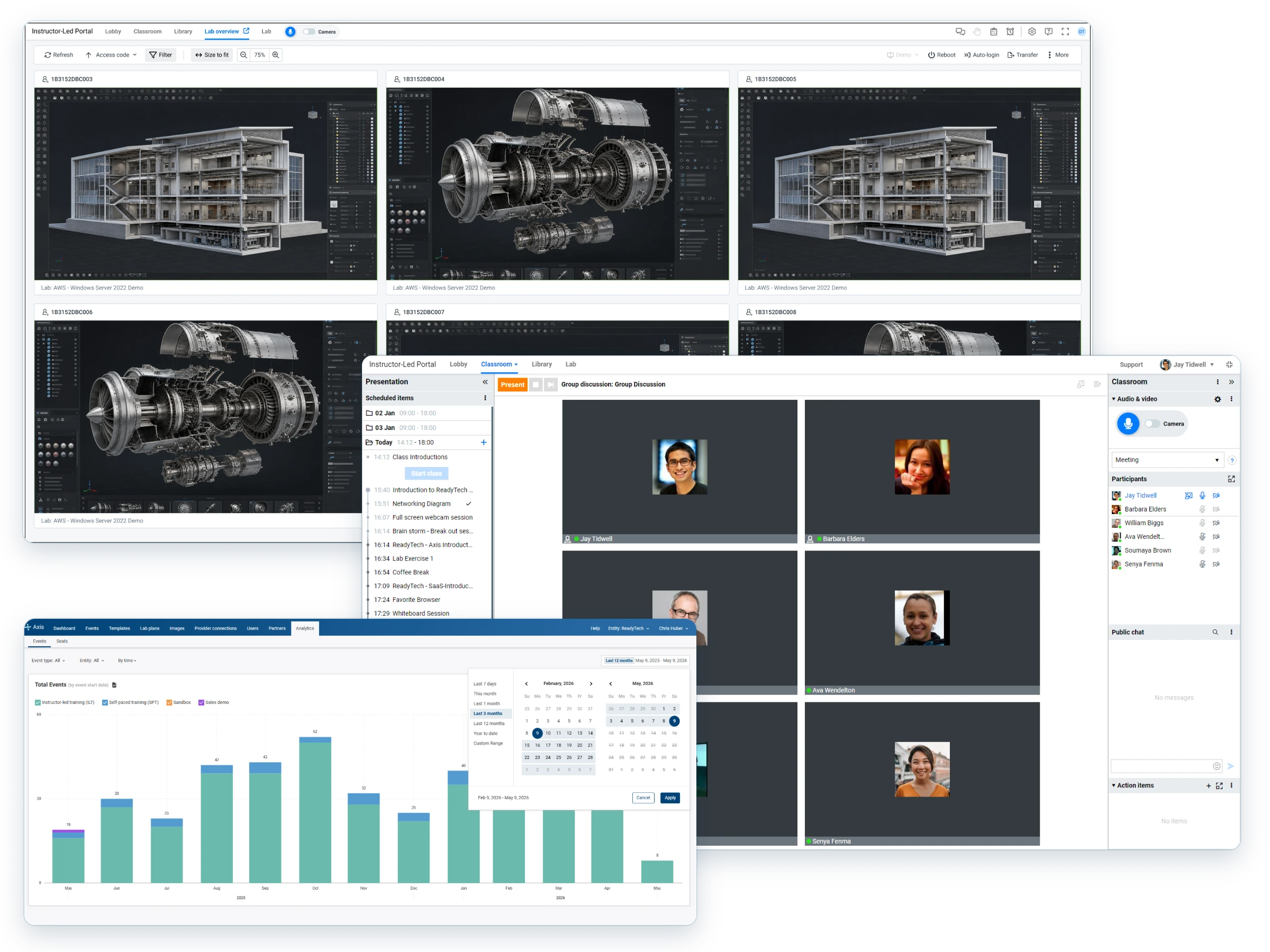The height and width of the screenshot is (952, 1270).
Task: Click large blue microphone button in Classroom panel
Action: (x=1128, y=424)
